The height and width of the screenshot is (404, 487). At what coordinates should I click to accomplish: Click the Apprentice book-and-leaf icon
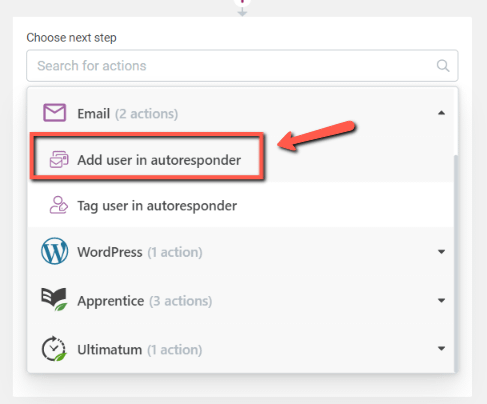tap(54, 299)
